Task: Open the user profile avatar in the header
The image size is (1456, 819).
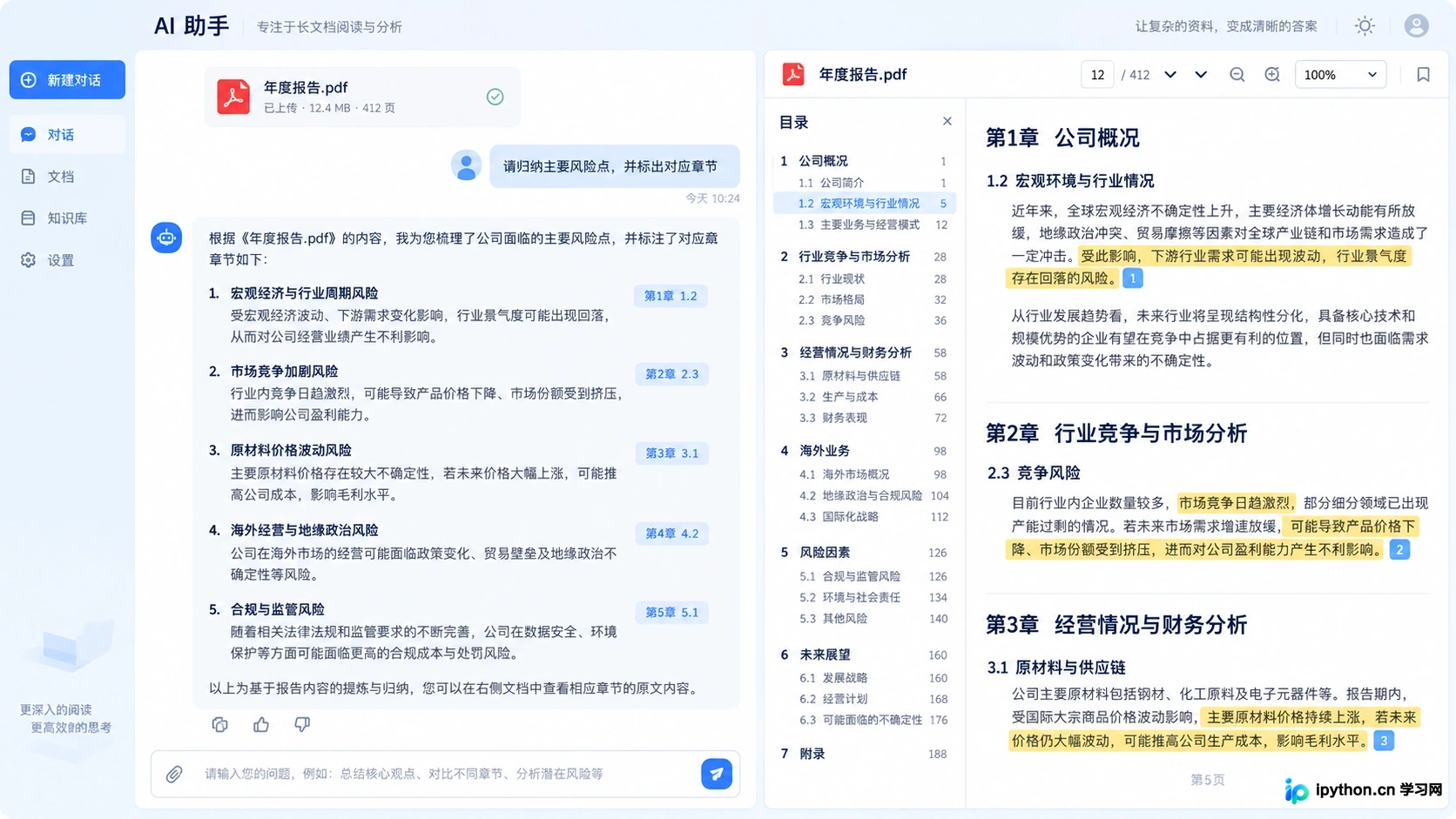Action: pos(1417,26)
